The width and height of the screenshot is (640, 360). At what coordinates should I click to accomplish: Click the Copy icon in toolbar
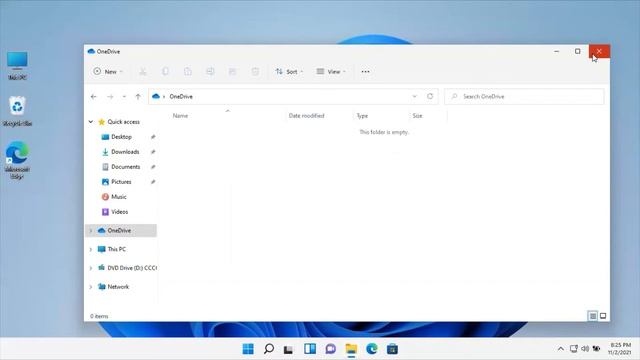165,71
